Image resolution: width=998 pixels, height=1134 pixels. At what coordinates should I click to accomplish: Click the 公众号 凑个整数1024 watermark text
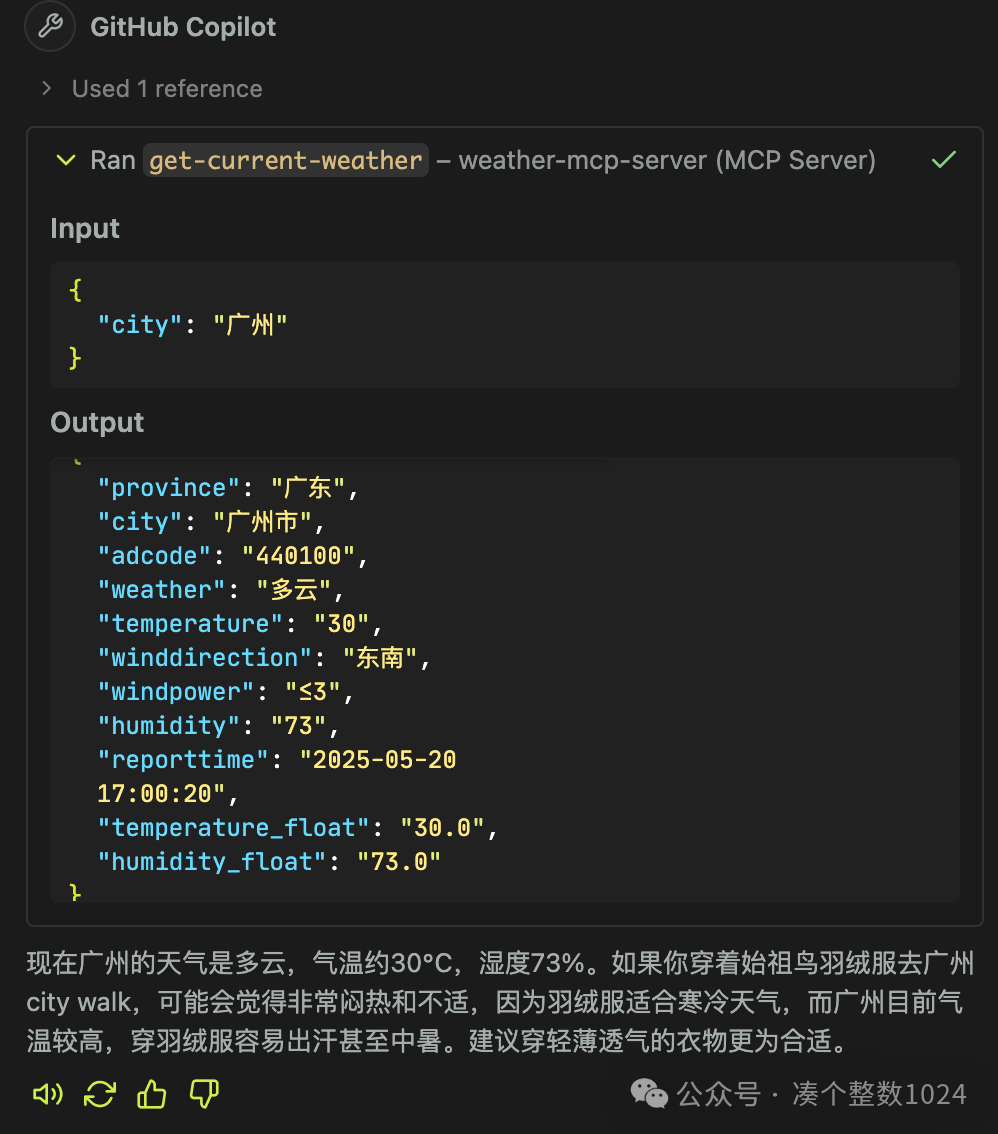(821, 1094)
